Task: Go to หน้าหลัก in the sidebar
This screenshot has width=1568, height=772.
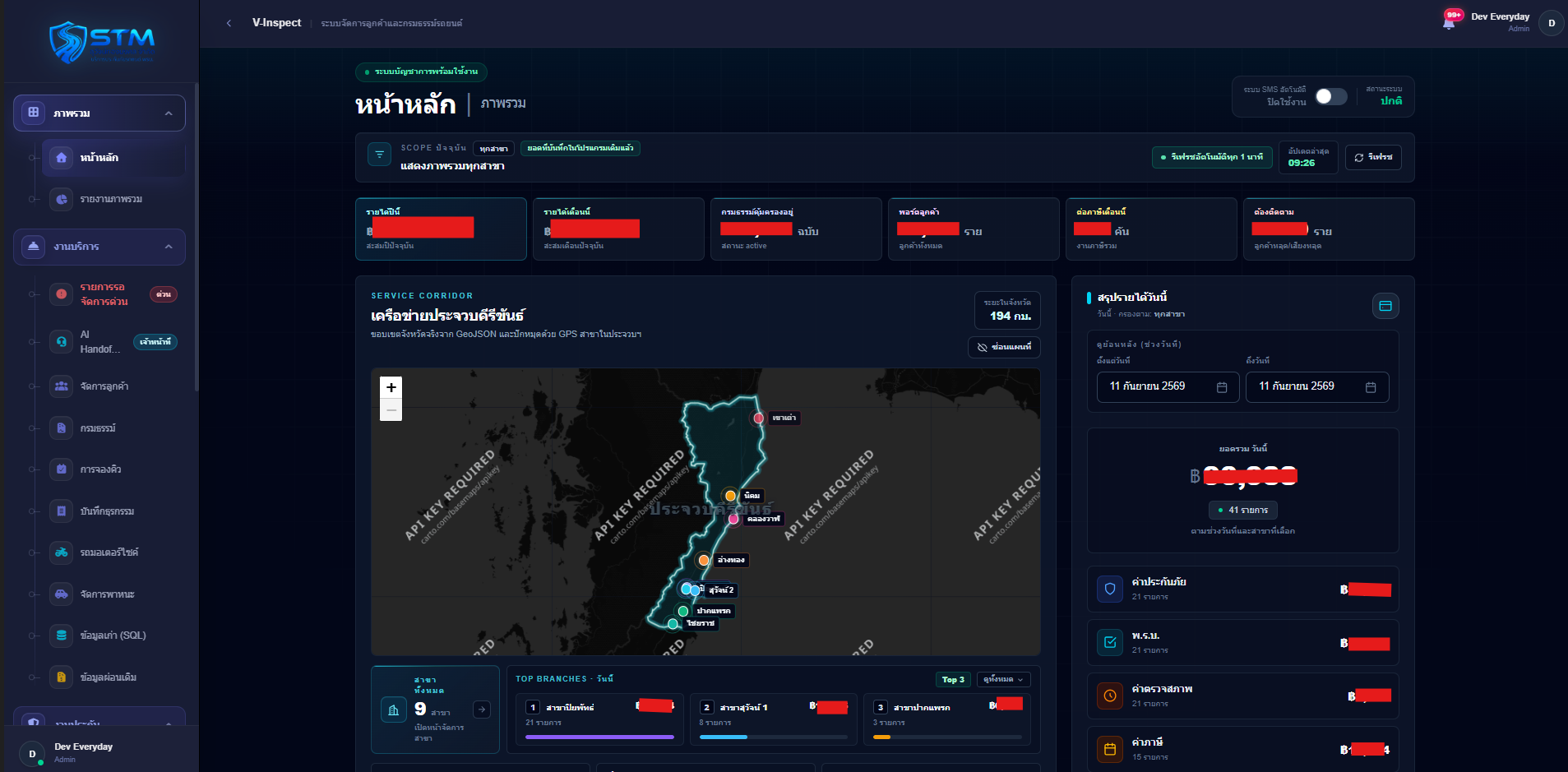Action: coord(113,157)
